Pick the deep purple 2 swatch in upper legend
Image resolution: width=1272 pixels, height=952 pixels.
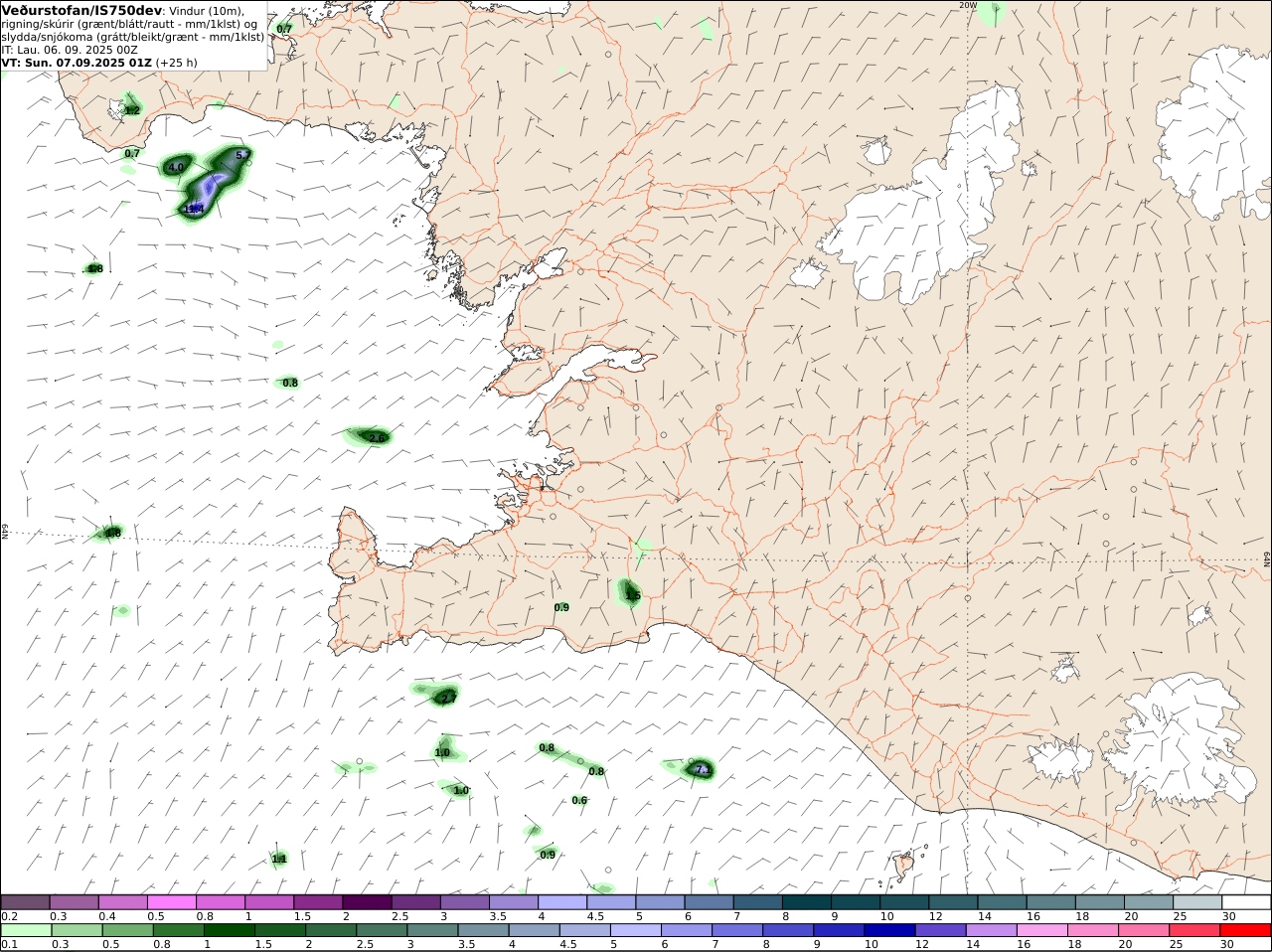coord(366,902)
